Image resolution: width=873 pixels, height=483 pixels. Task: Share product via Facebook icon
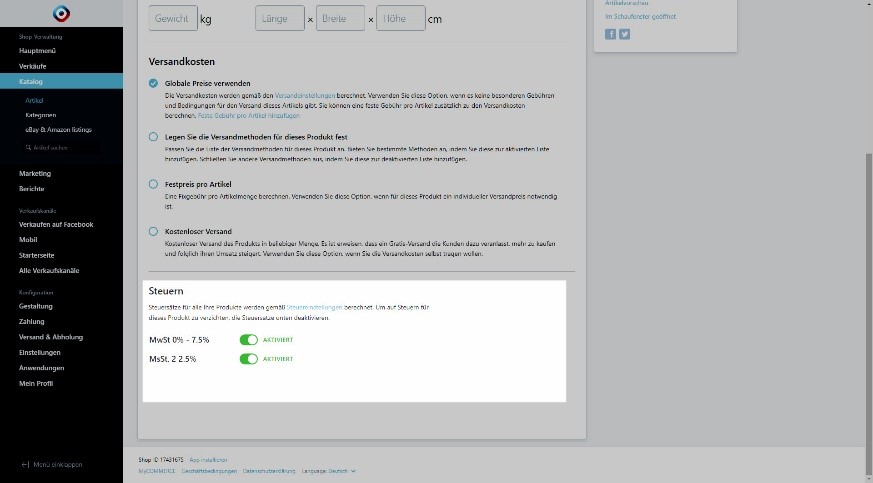pos(610,34)
